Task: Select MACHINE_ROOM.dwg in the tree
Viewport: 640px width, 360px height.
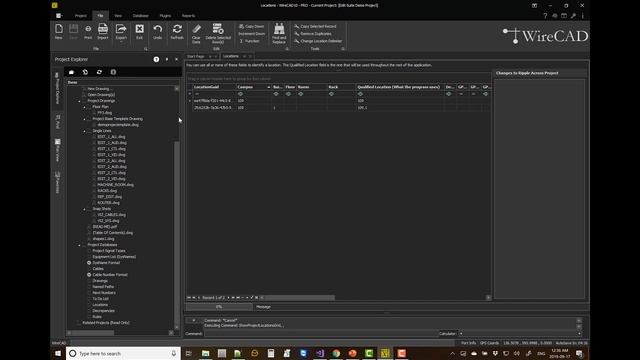Action: tap(115, 185)
